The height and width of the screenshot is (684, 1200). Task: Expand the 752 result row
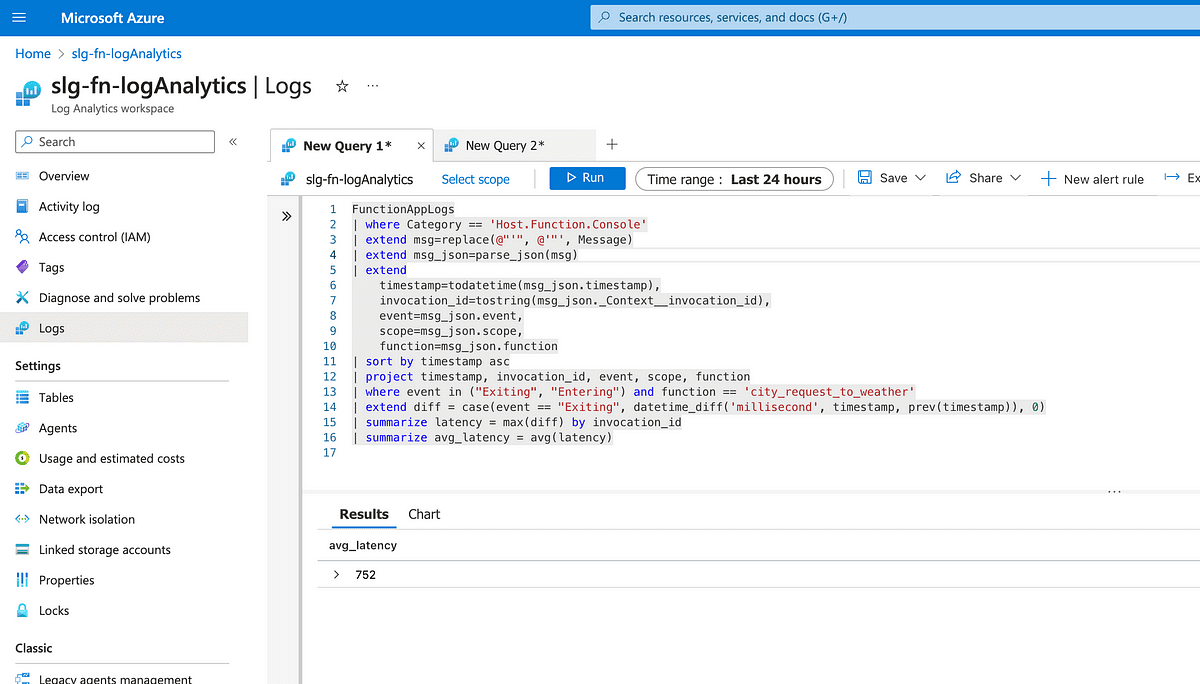point(336,575)
